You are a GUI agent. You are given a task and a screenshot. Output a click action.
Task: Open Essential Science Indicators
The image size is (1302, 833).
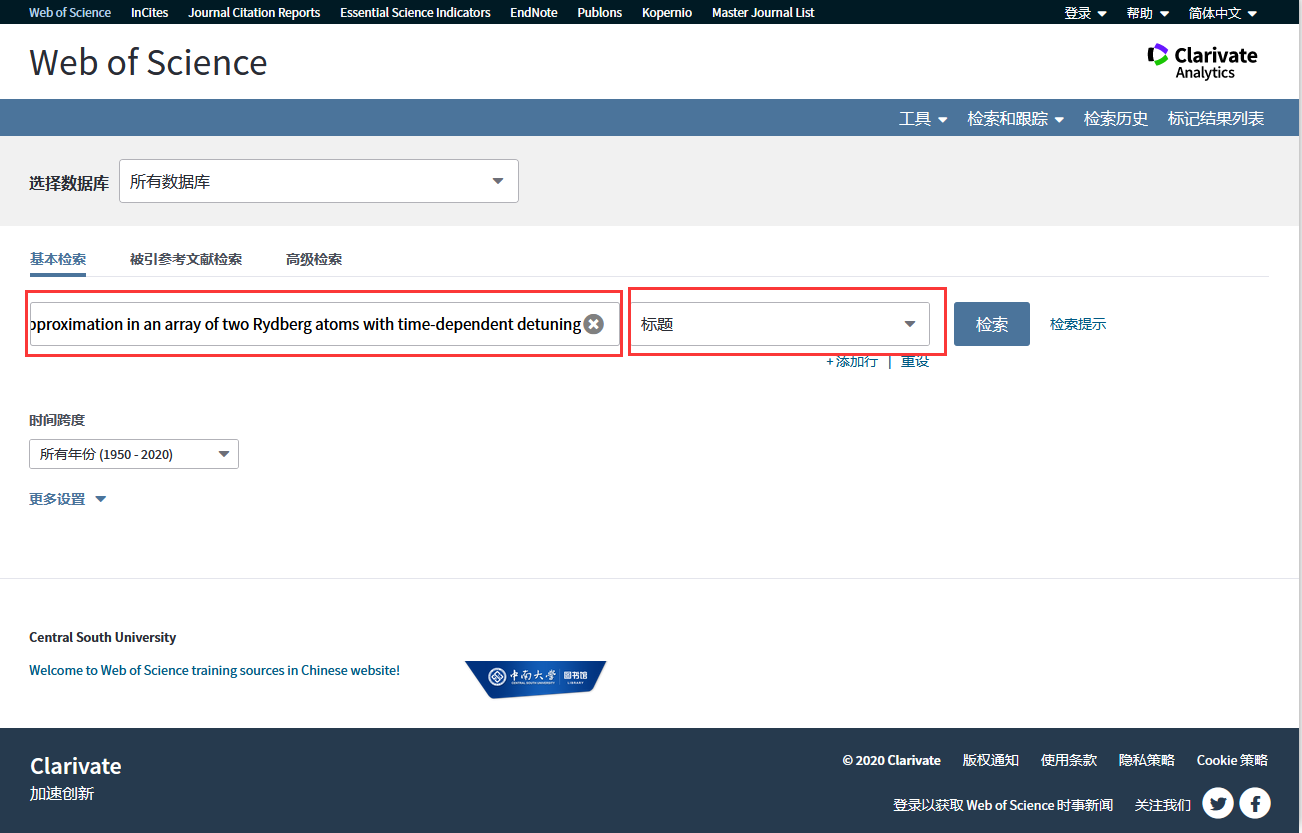tap(415, 13)
